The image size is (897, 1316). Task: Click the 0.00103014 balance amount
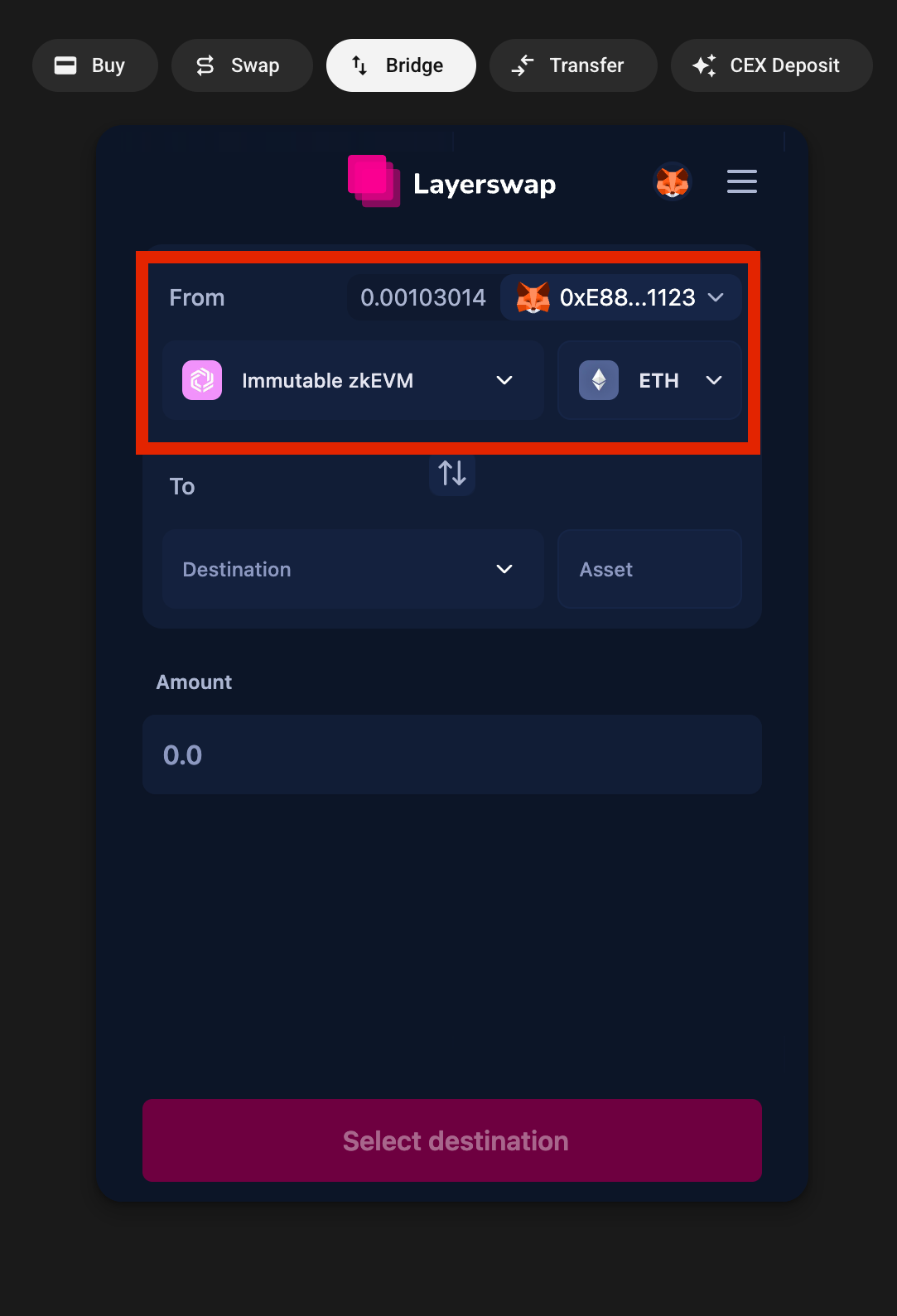423,297
